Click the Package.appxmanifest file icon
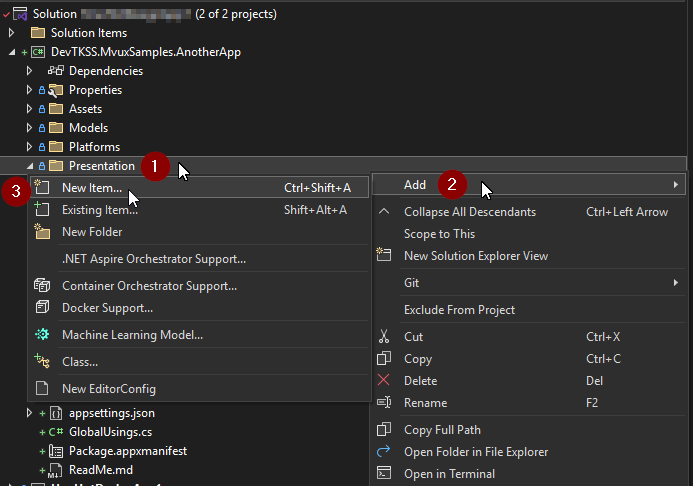This screenshot has height=486, width=693. [x=56, y=451]
